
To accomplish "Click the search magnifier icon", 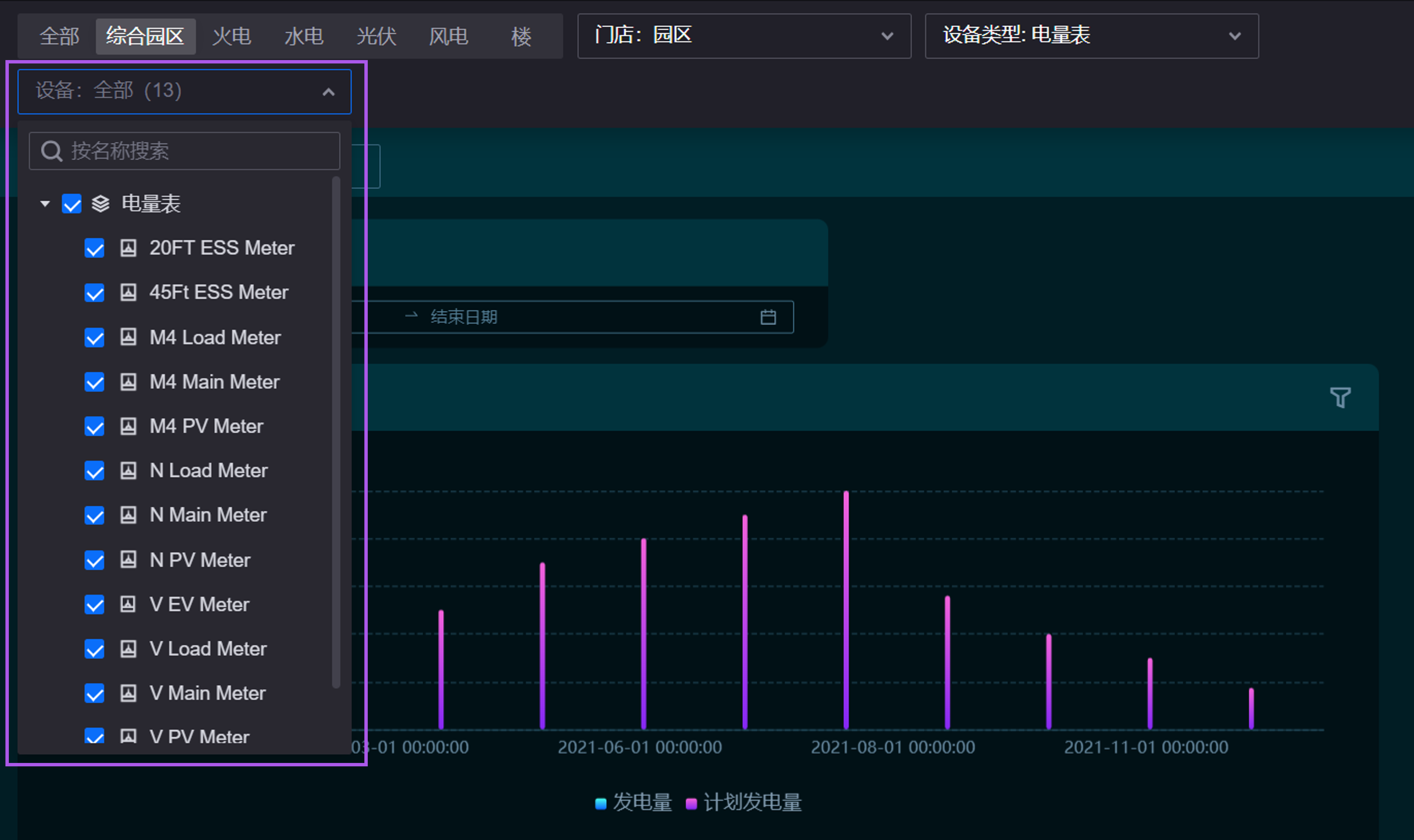I will (x=52, y=151).
